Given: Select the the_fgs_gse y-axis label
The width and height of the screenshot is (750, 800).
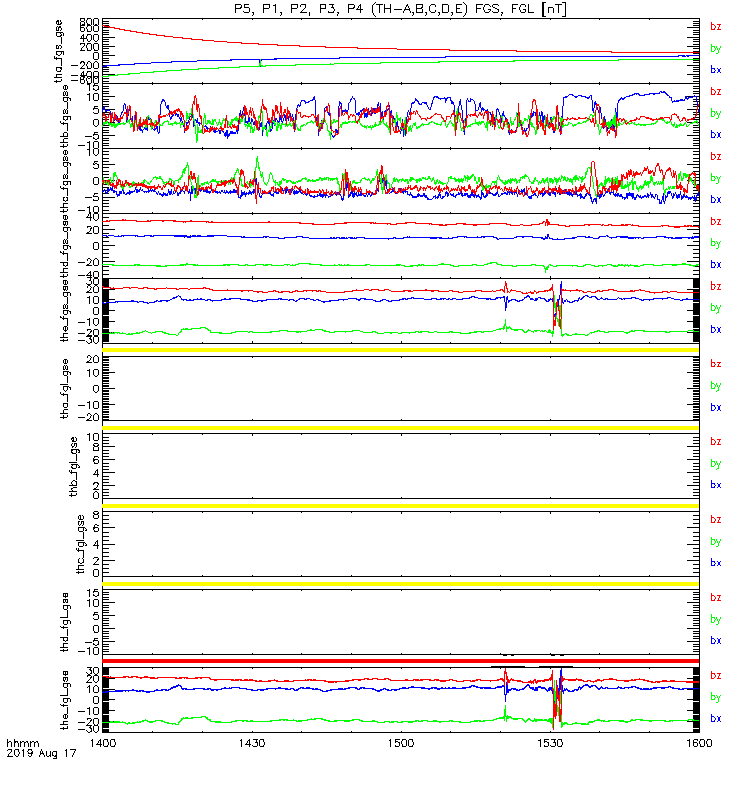Looking at the screenshot, I should pos(65,311).
